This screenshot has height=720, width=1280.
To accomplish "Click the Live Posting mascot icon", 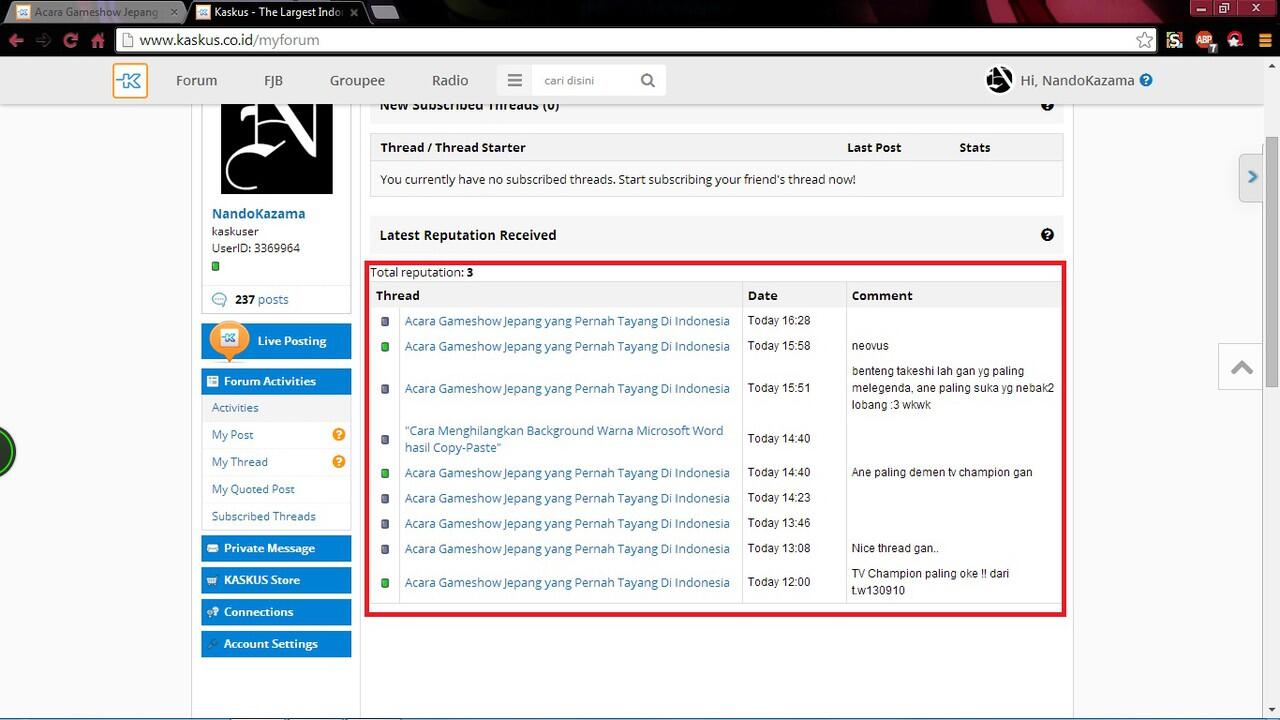I will [229, 340].
